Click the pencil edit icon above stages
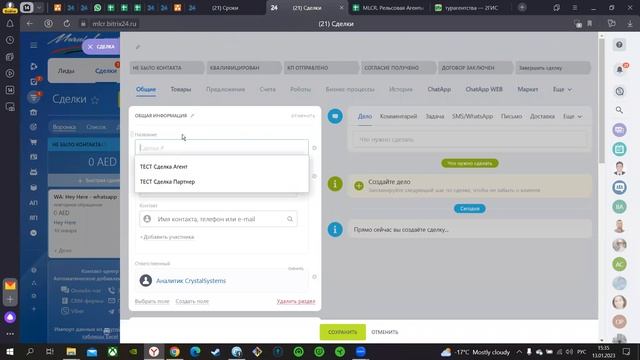The height and width of the screenshot is (360, 640). 138,47
